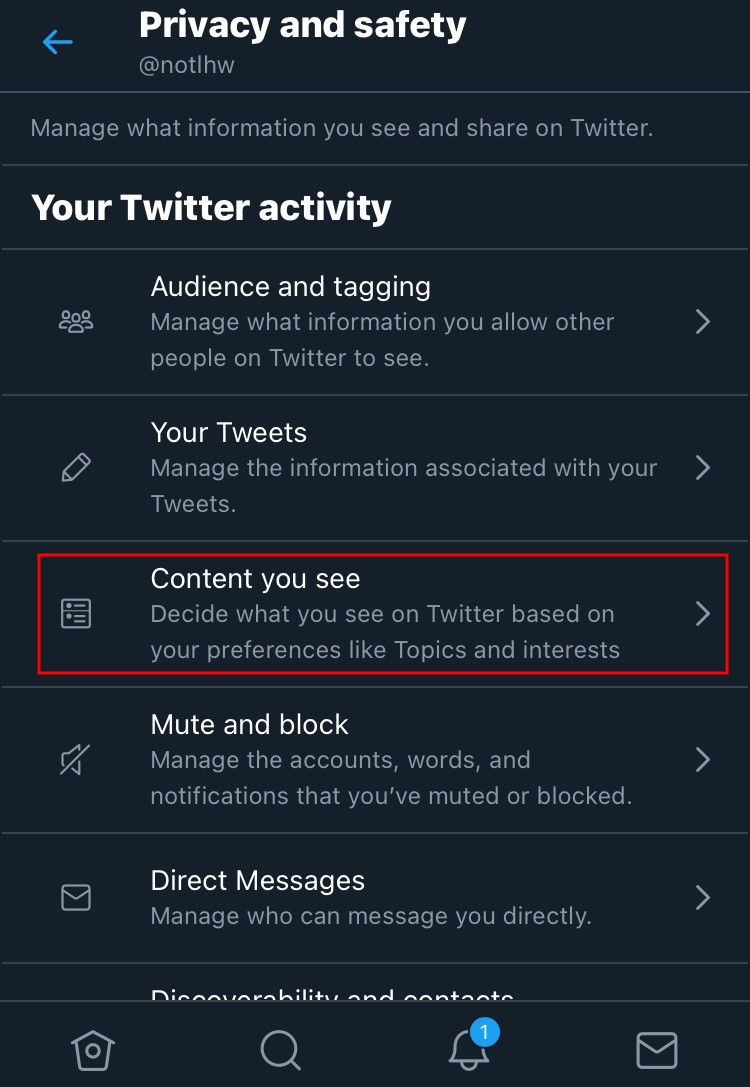Image resolution: width=750 pixels, height=1087 pixels.
Task: Open the Search tab magnifier icon
Action: [x=281, y=1050]
